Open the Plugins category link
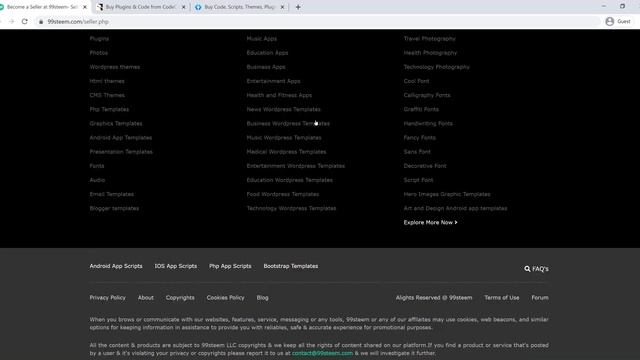Image resolution: width=640 pixels, height=360 pixels. pyautogui.click(x=99, y=39)
